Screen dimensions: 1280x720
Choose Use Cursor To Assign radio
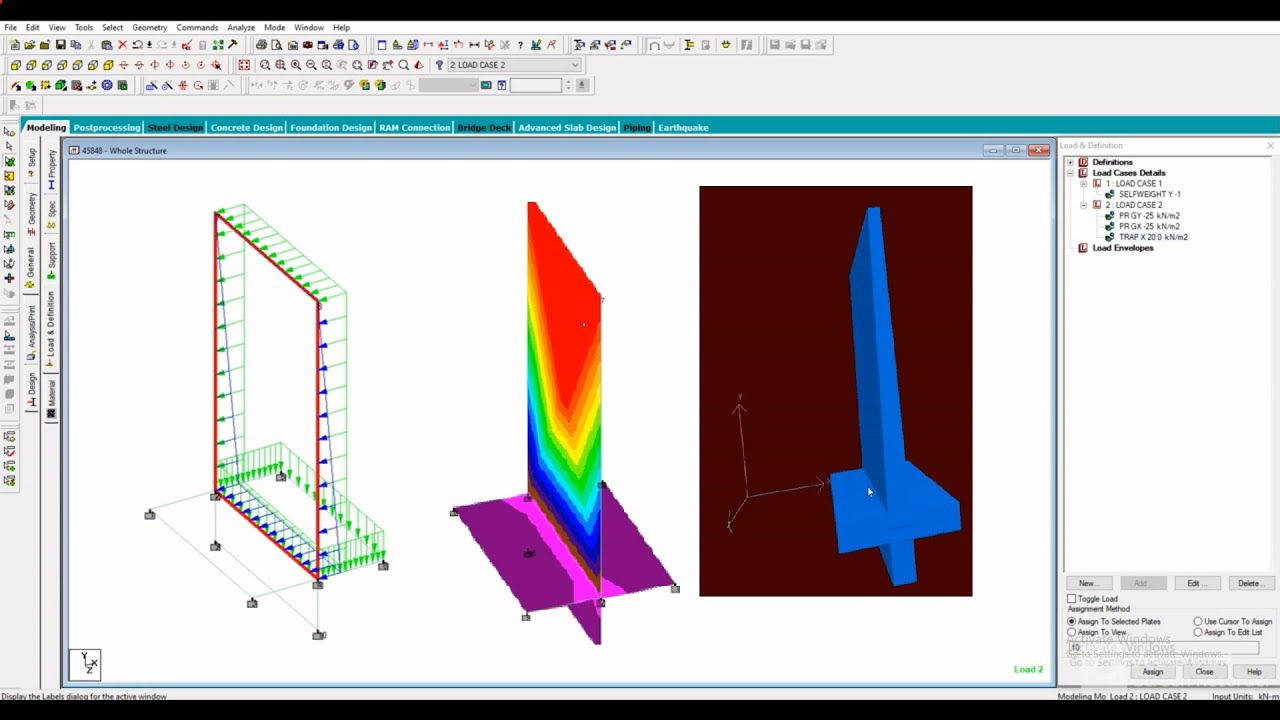1198,622
